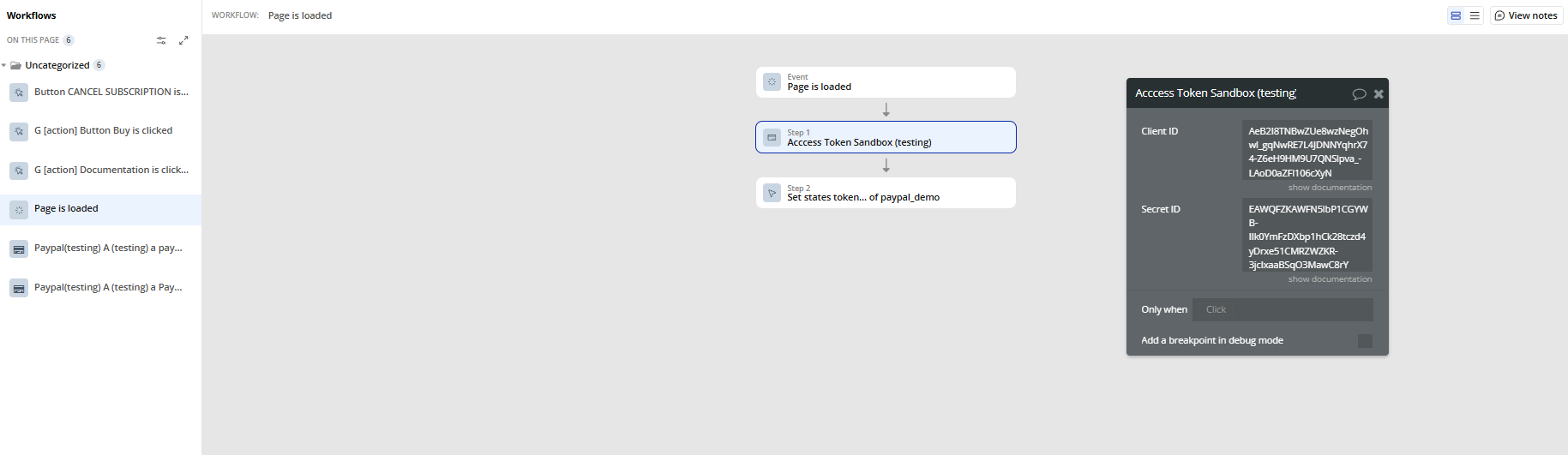
Task: Click the Paypal(testing) a pay... card icon
Action: click(x=19, y=249)
